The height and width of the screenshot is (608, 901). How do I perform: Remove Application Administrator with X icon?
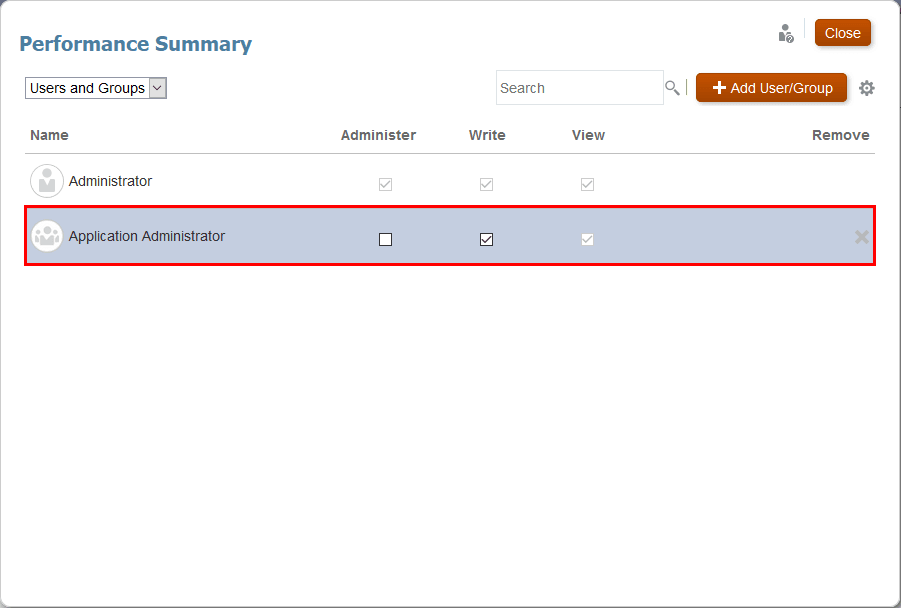[x=861, y=237]
